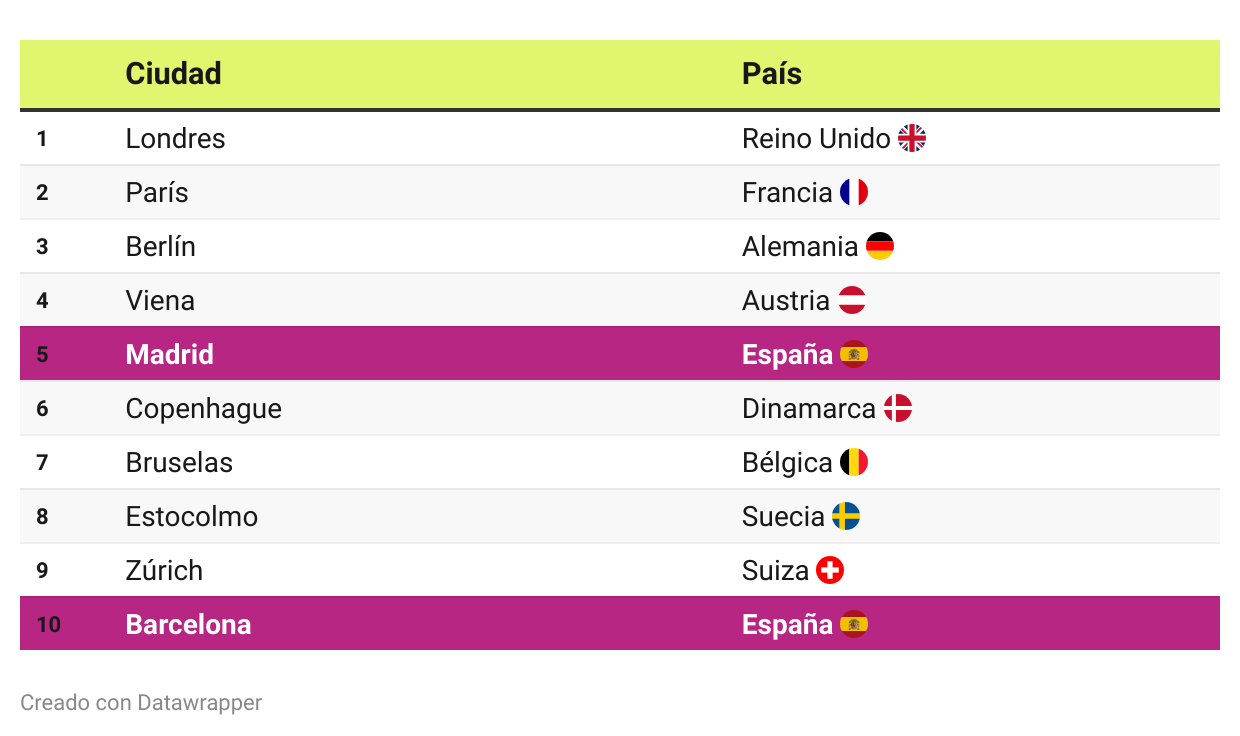Click the Germany flag icon
1240x736 pixels.
pyautogui.click(x=880, y=246)
